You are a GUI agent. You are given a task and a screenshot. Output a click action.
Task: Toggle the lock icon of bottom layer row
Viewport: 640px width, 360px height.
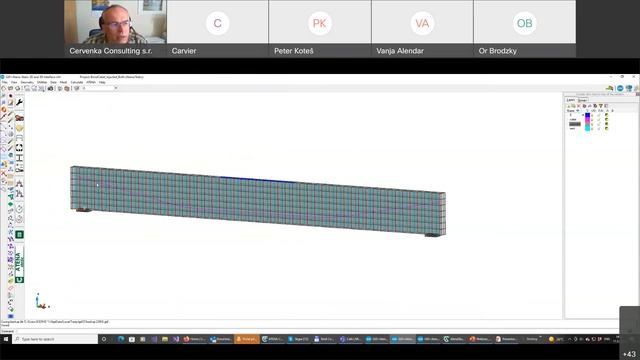pos(599,129)
